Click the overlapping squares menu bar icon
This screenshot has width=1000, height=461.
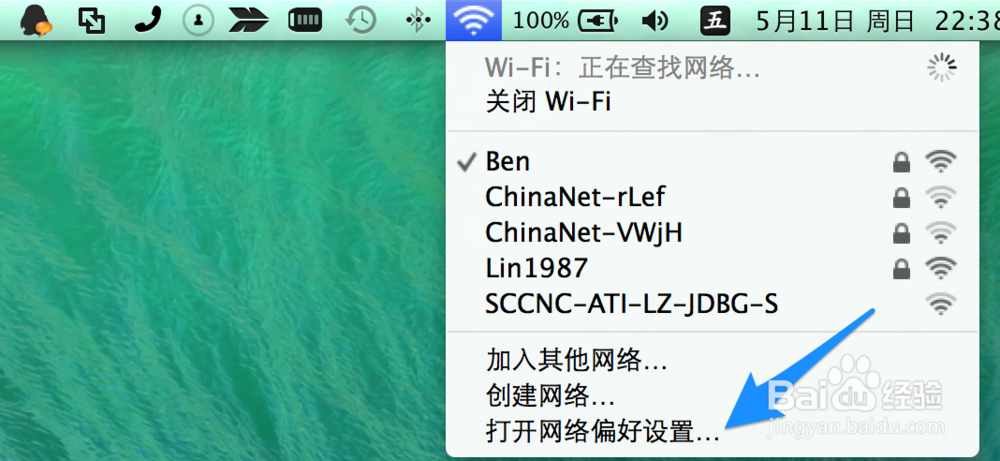(x=92, y=20)
